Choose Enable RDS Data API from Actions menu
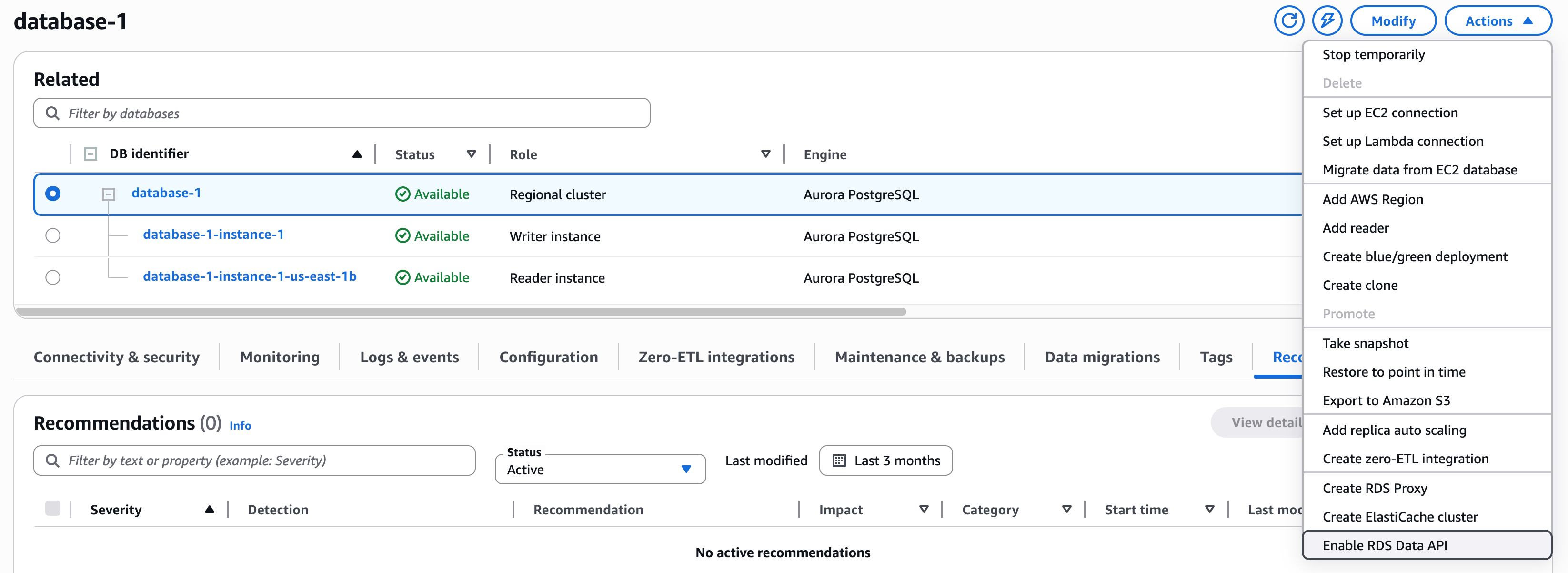Viewport: 1568px width, 573px height. pos(1386,546)
